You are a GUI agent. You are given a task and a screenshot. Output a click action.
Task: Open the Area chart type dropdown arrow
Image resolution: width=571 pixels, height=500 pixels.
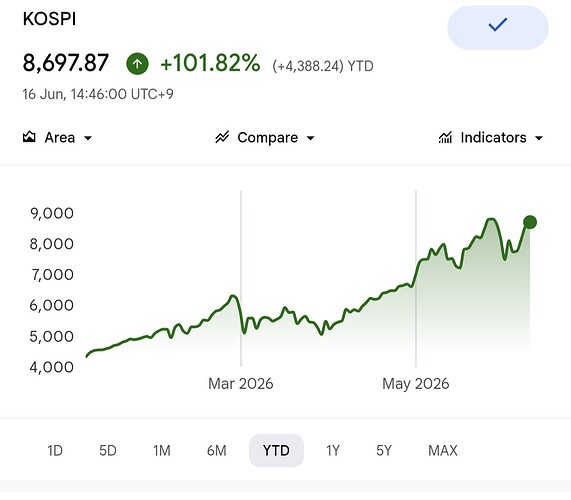tap(88, 138)
